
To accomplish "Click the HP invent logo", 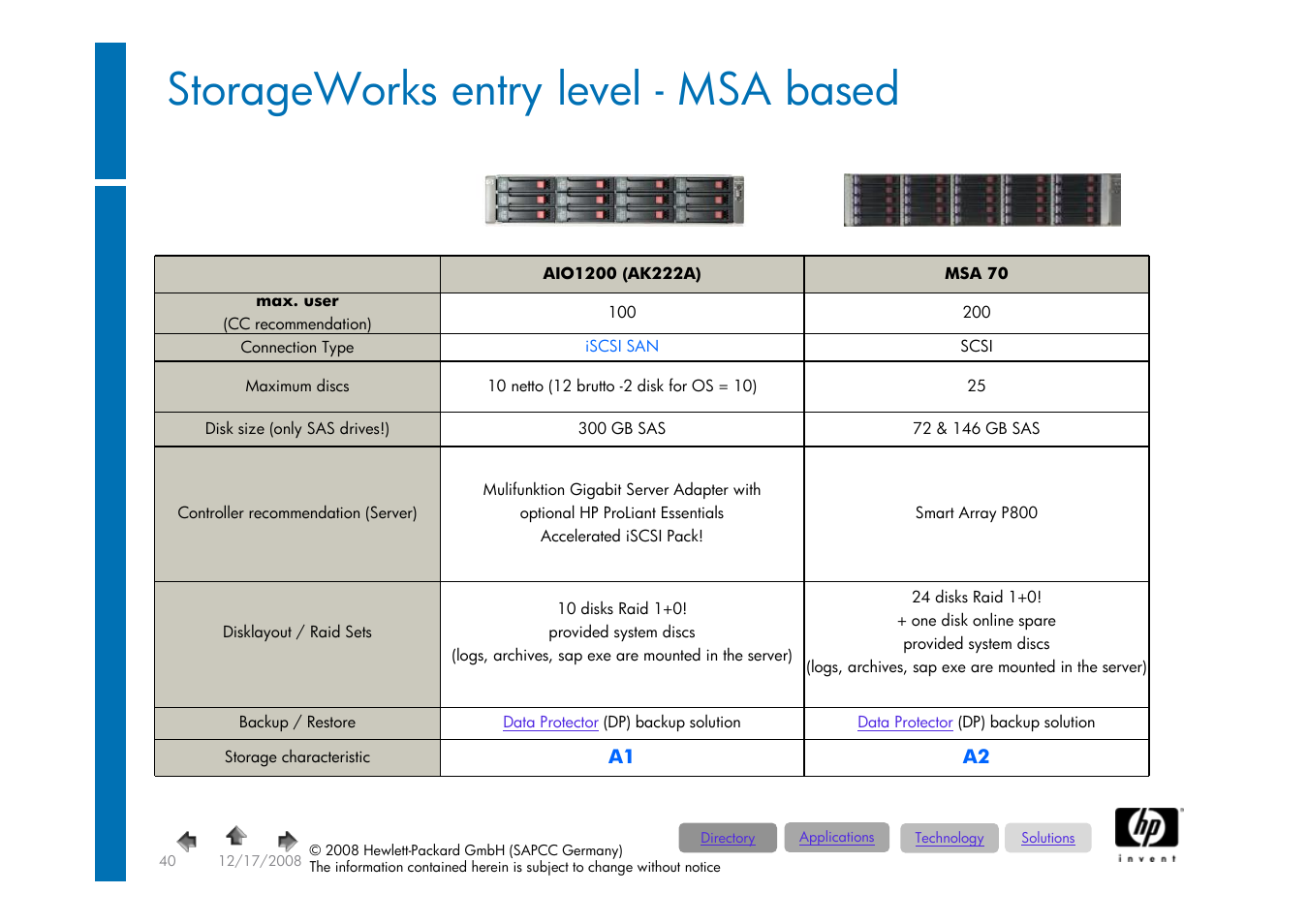I will (x=1148, y=835).
